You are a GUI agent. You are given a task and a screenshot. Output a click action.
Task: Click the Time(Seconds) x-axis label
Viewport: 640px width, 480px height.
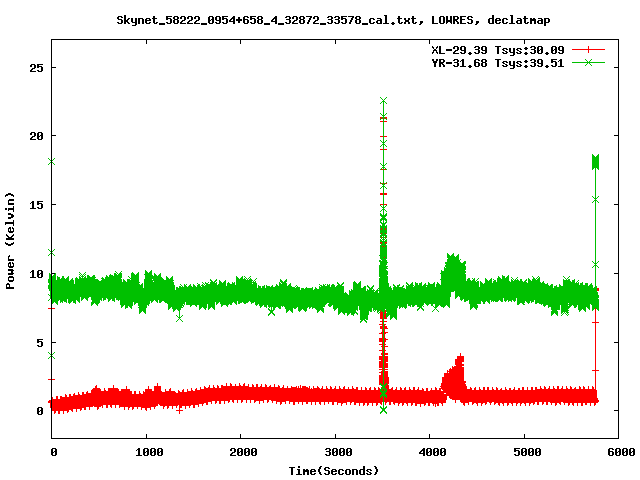tap(333, 471)
